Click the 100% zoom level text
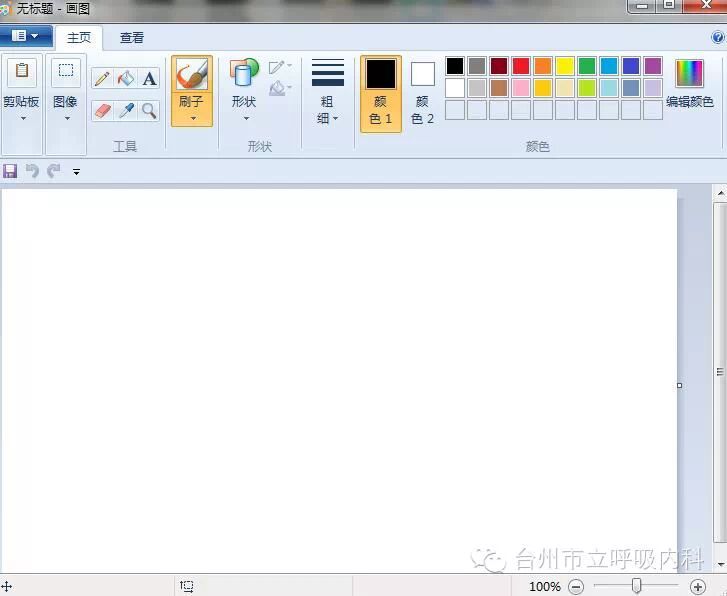The image size is (727, 596). tap(545, 587)
